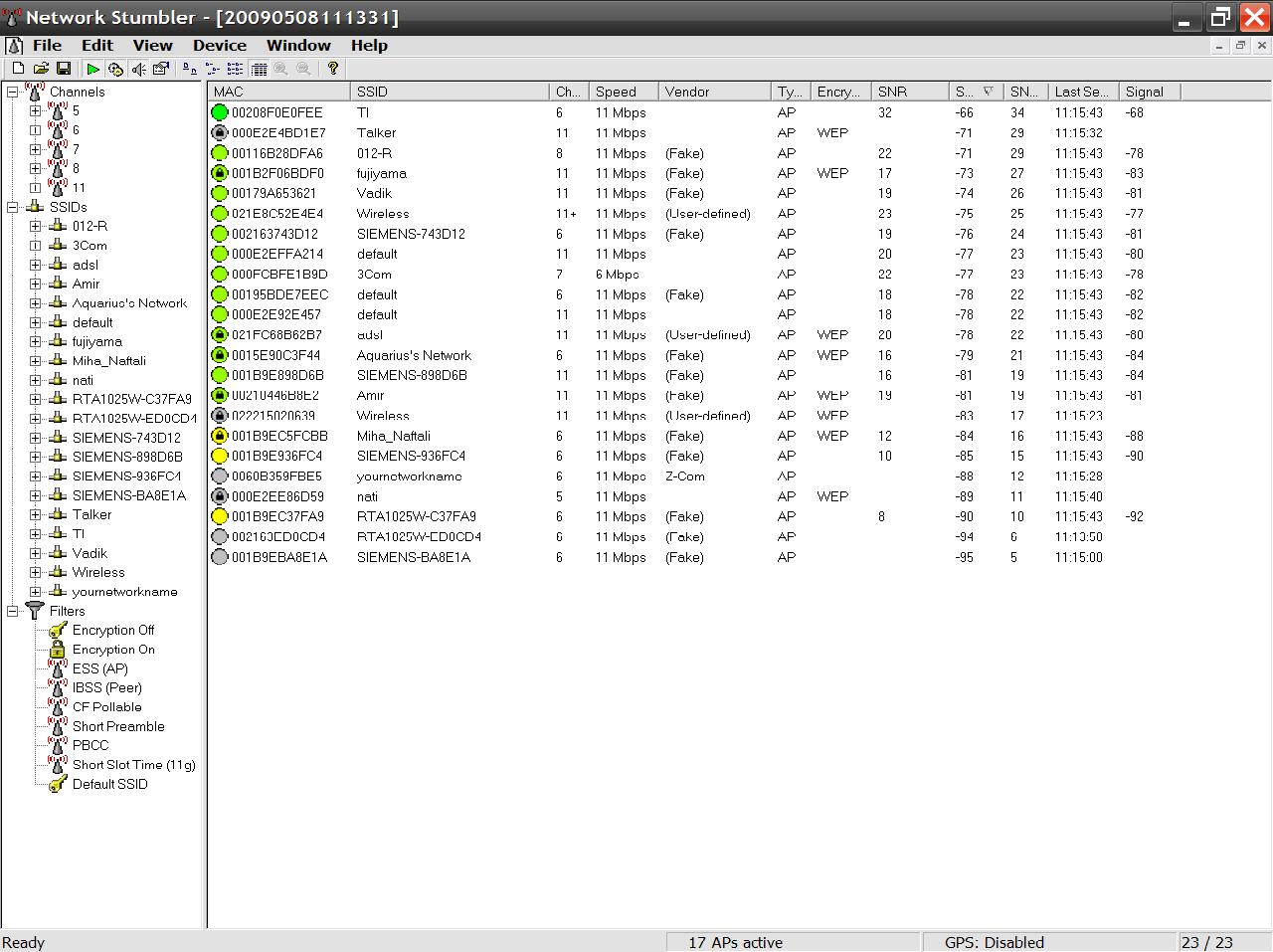Open Help via yellow question mark icon
Screen dimensions: 1273x952
click(x=333, y=69)
